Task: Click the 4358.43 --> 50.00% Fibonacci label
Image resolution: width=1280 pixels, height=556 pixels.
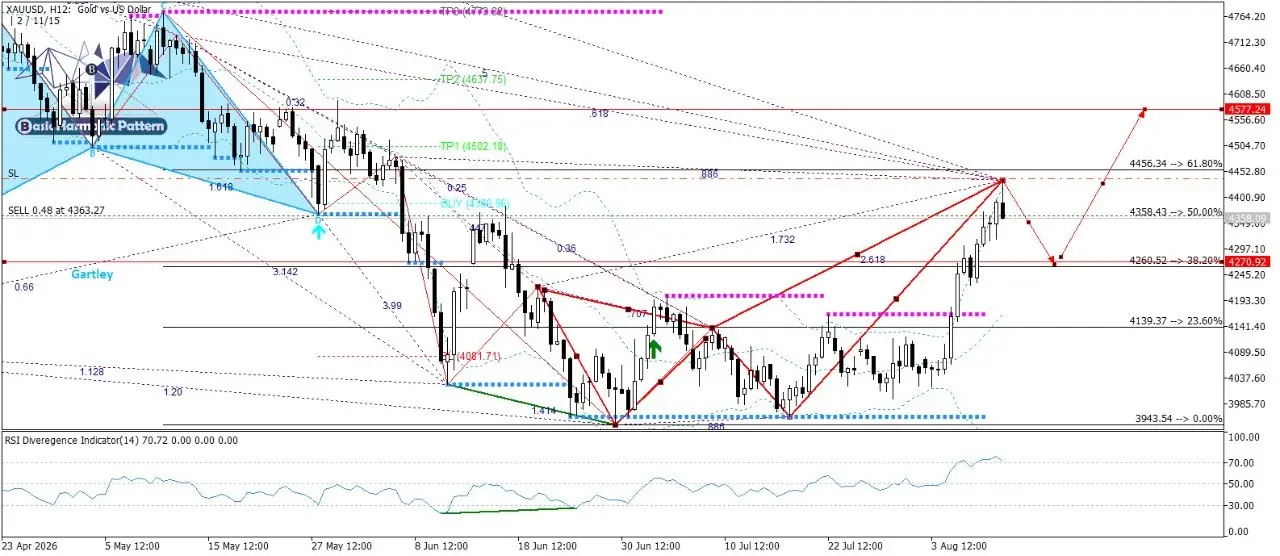Action: click(x=1176, y=212)
